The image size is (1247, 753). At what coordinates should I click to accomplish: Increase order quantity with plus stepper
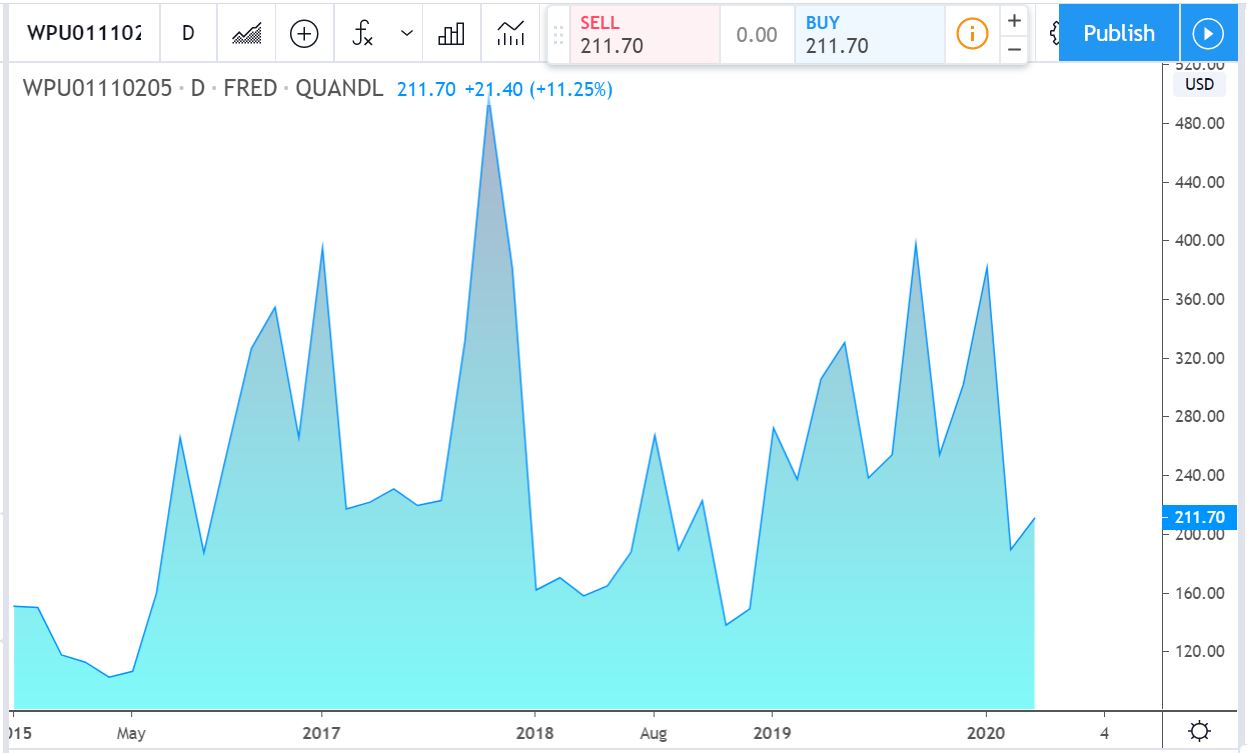(x=1014, y=21)
